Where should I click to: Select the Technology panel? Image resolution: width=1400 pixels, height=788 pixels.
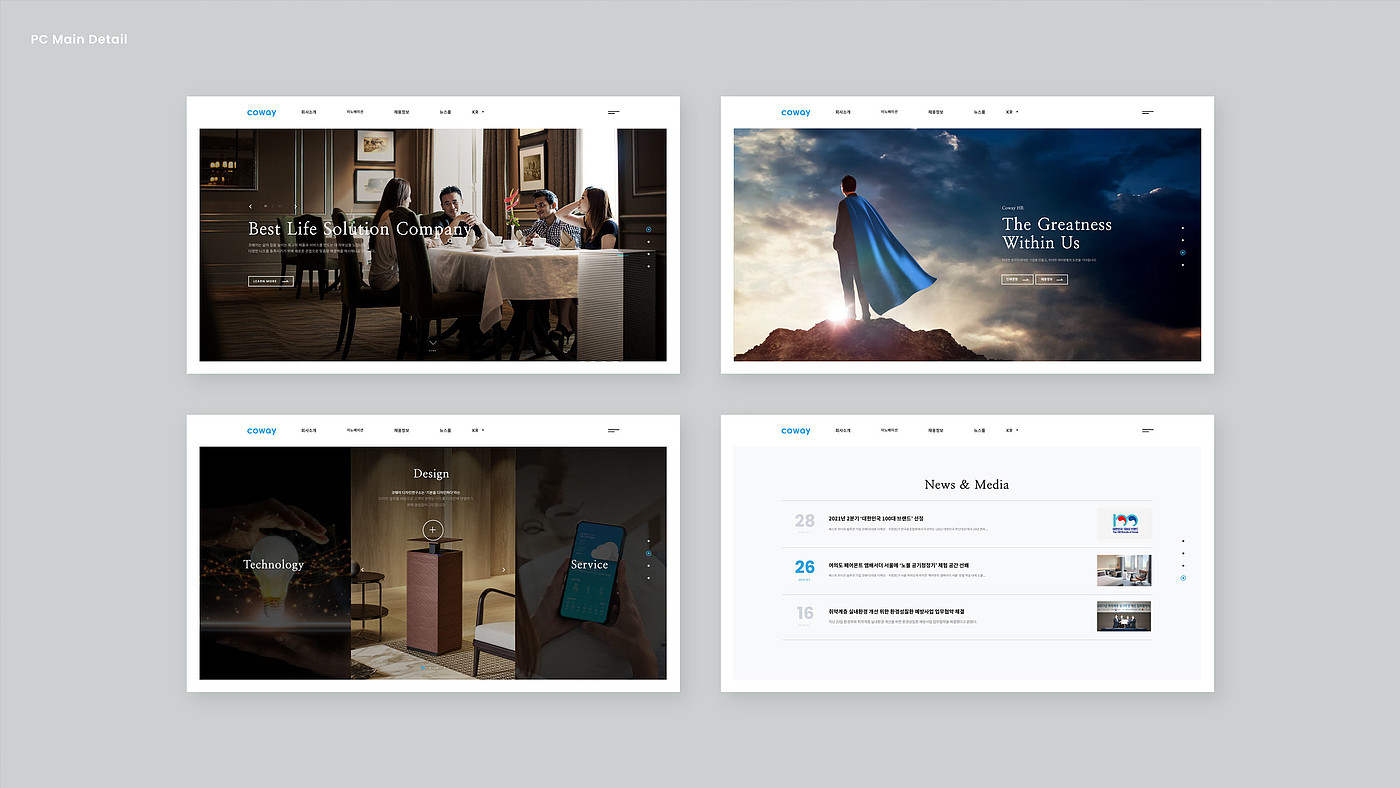pos(273,565)
